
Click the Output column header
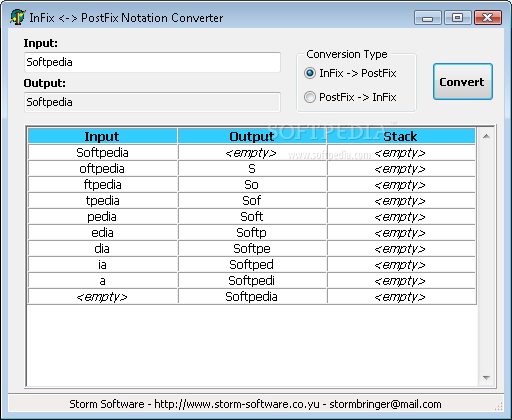tap(252, 136)
